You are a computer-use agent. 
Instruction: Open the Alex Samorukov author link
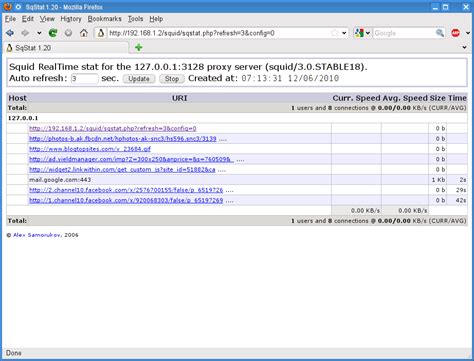click(x=37, y=235)
